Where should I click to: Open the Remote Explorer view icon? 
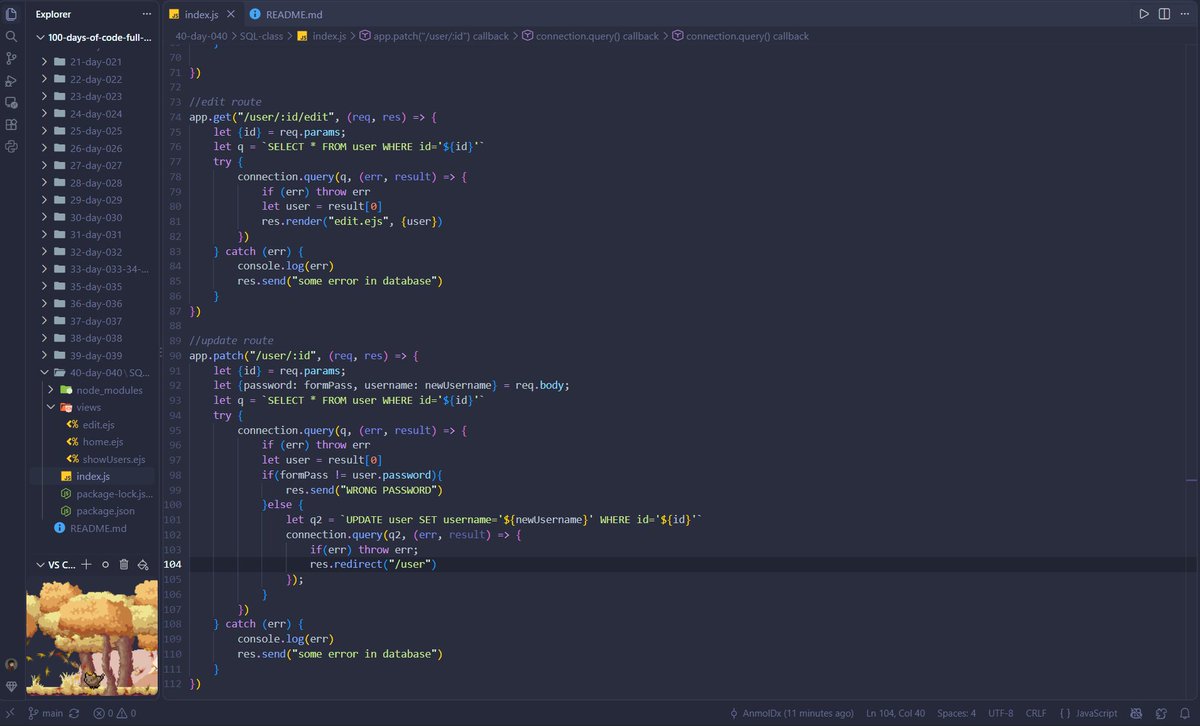(x=11, y=102)
